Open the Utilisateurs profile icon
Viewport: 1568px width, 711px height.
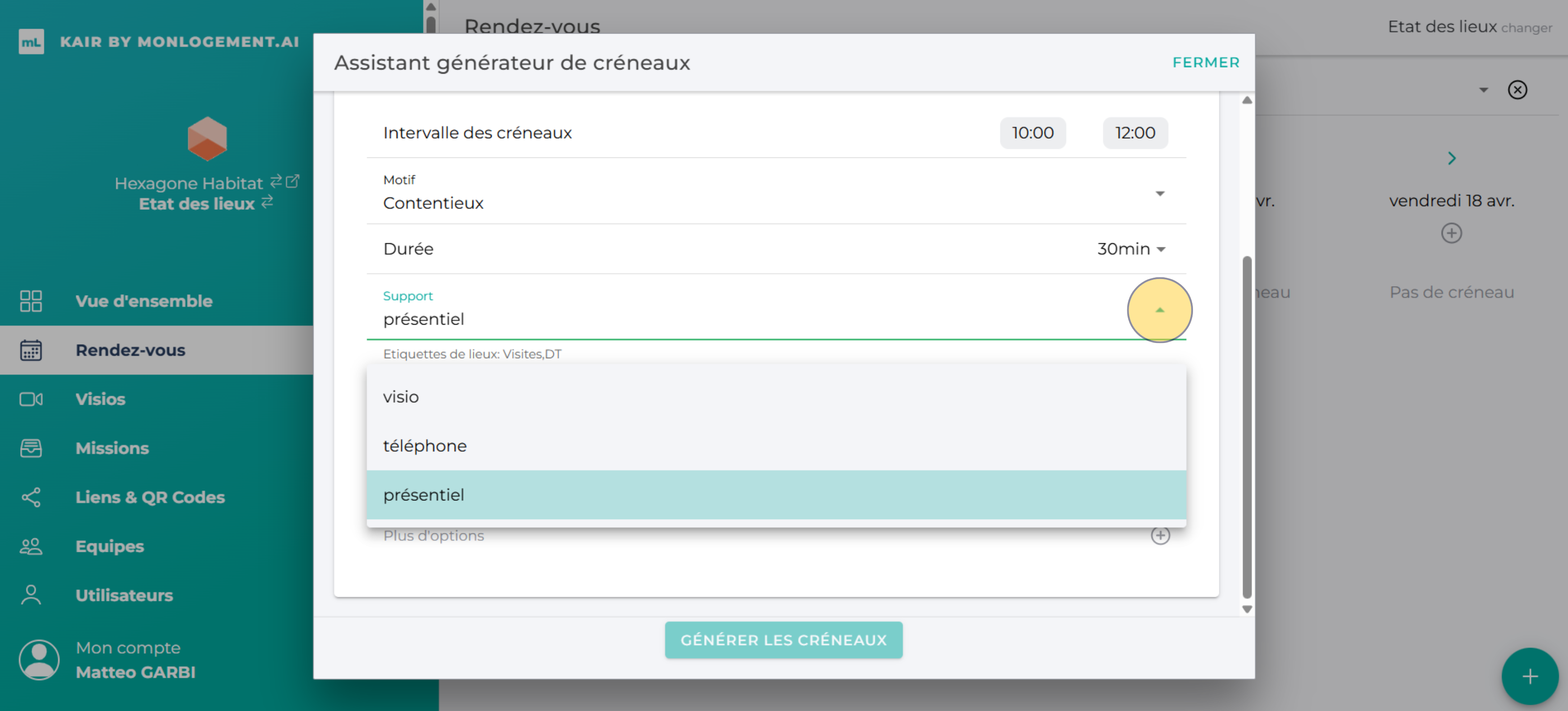[31, 595]
